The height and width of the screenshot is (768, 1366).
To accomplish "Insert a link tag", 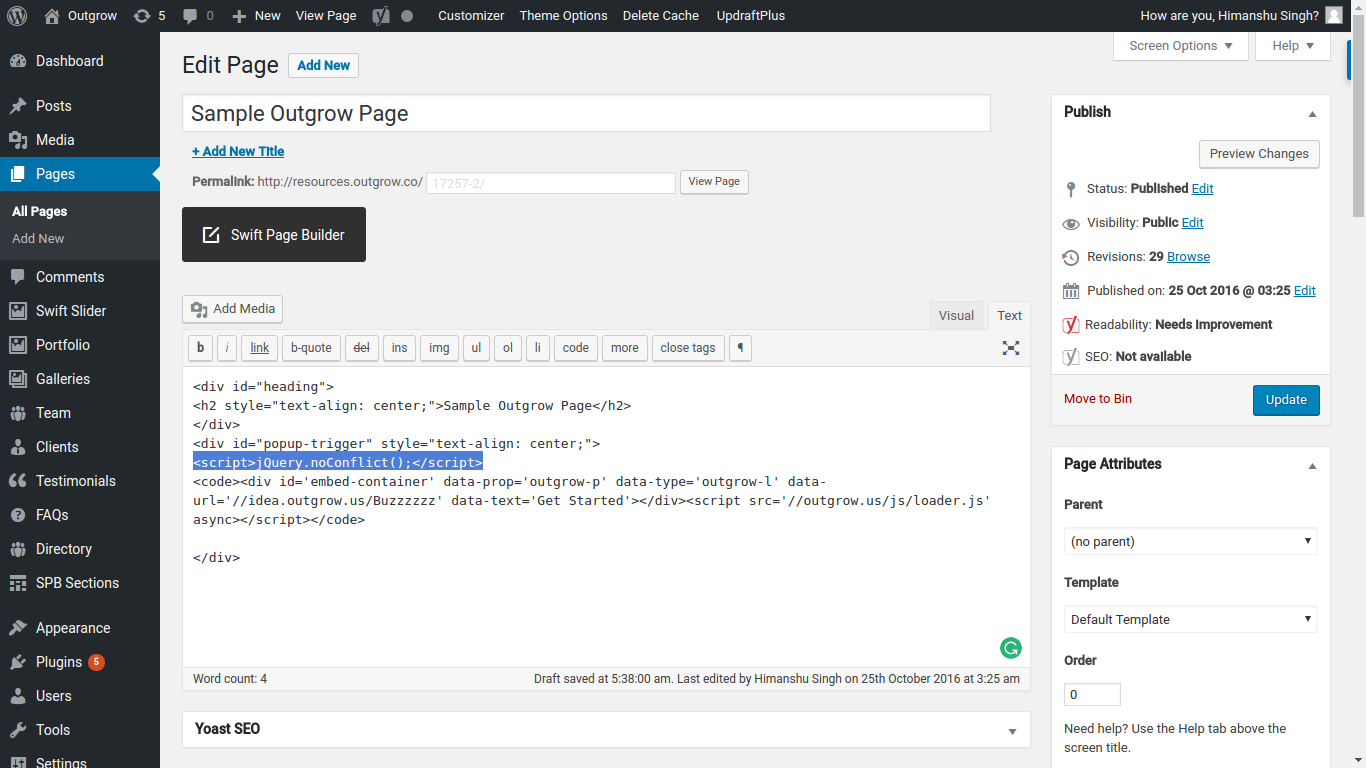I will coord(259,348).
